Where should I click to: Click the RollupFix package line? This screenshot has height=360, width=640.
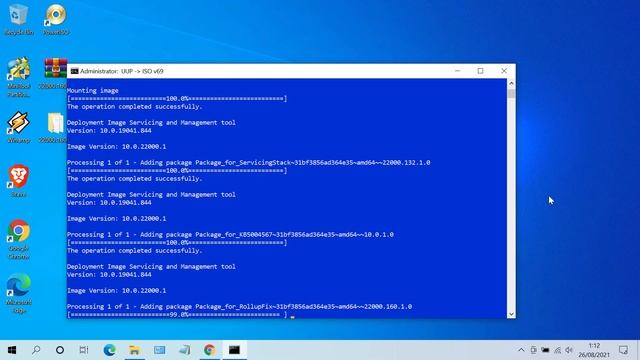(240, 307)
